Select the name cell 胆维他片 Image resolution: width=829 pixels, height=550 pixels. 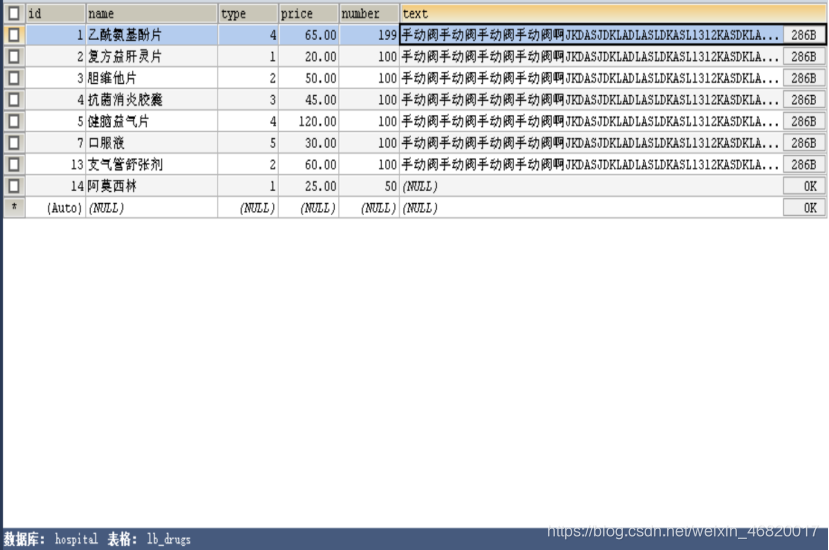coord(151,78)
